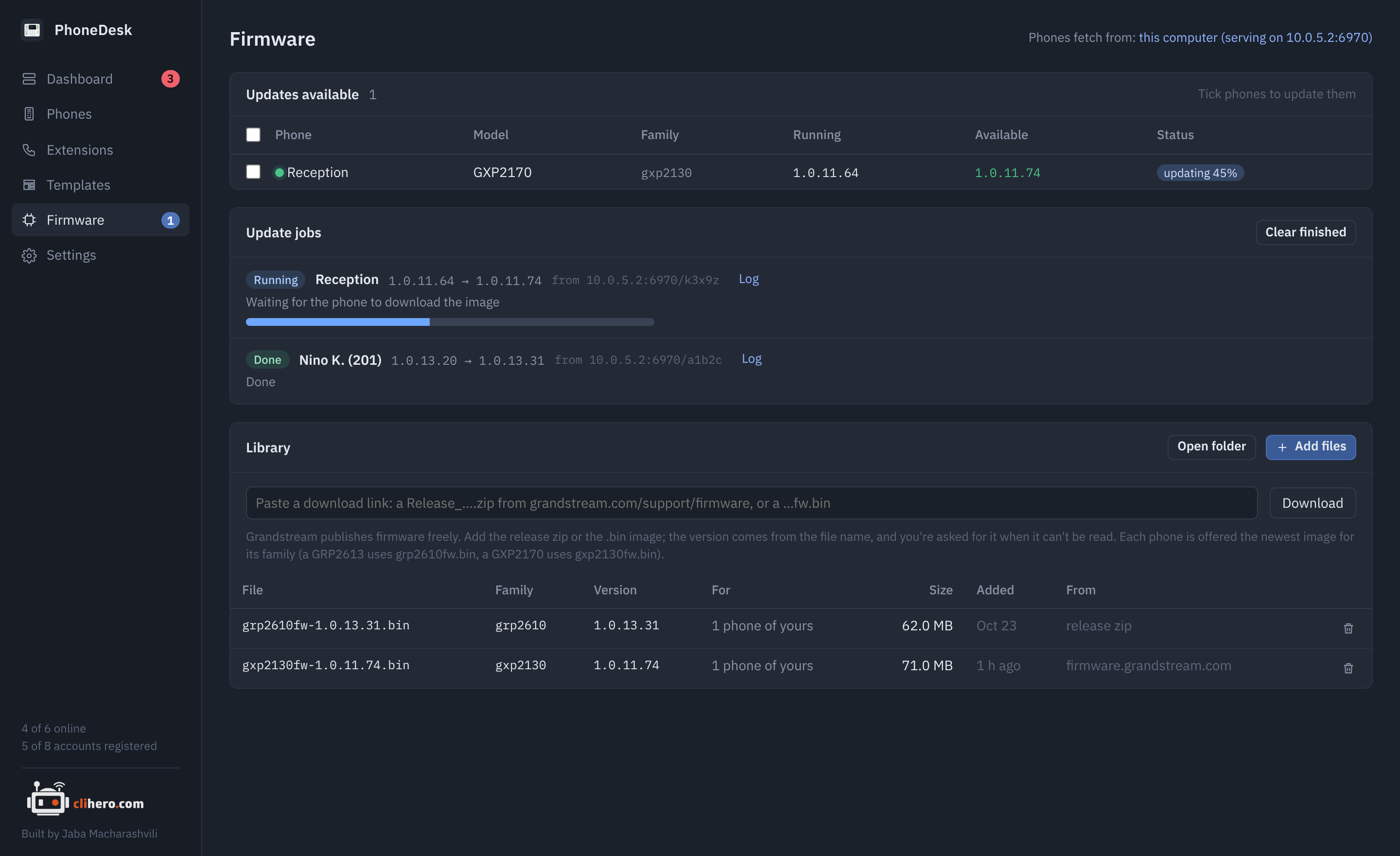Click the Reception update progress bar

point(450,321)
